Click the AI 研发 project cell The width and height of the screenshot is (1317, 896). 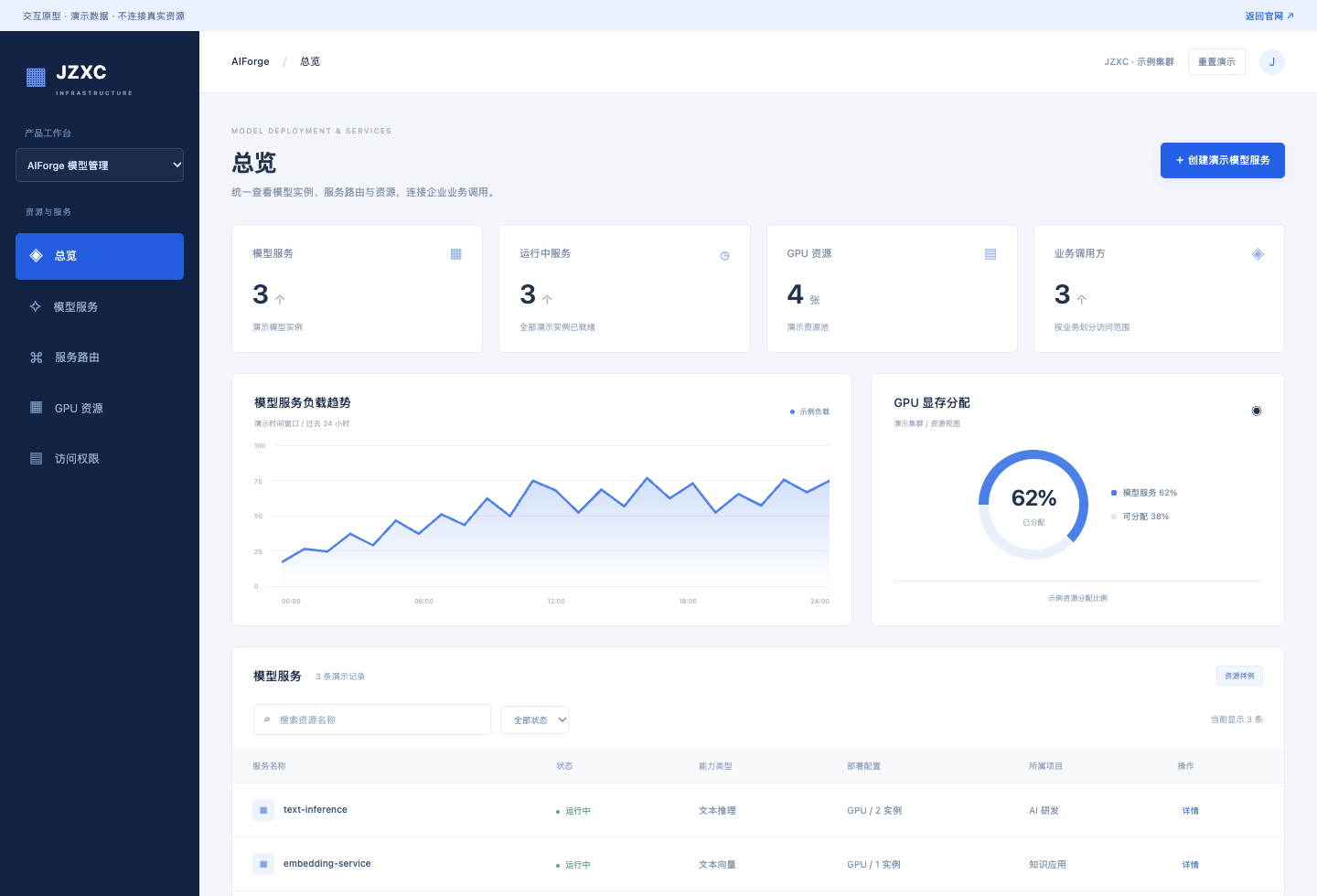pyautogui.click(x=1044, y=811)
